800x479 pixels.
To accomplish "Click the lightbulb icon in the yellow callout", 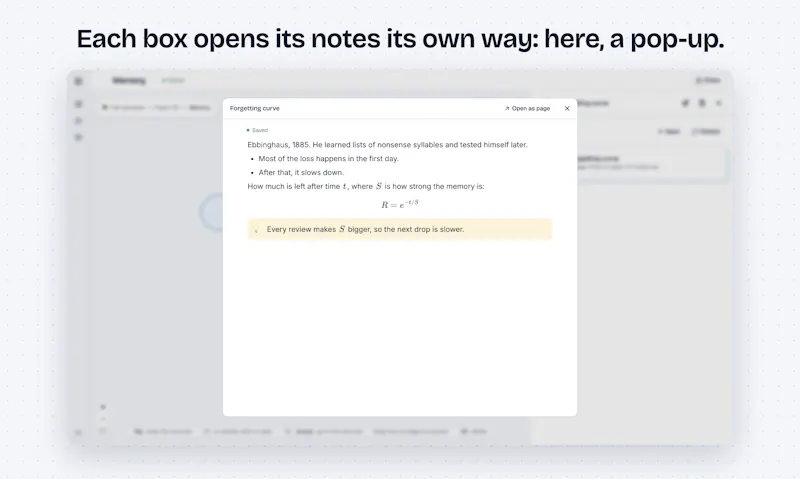I will [256, 229].
